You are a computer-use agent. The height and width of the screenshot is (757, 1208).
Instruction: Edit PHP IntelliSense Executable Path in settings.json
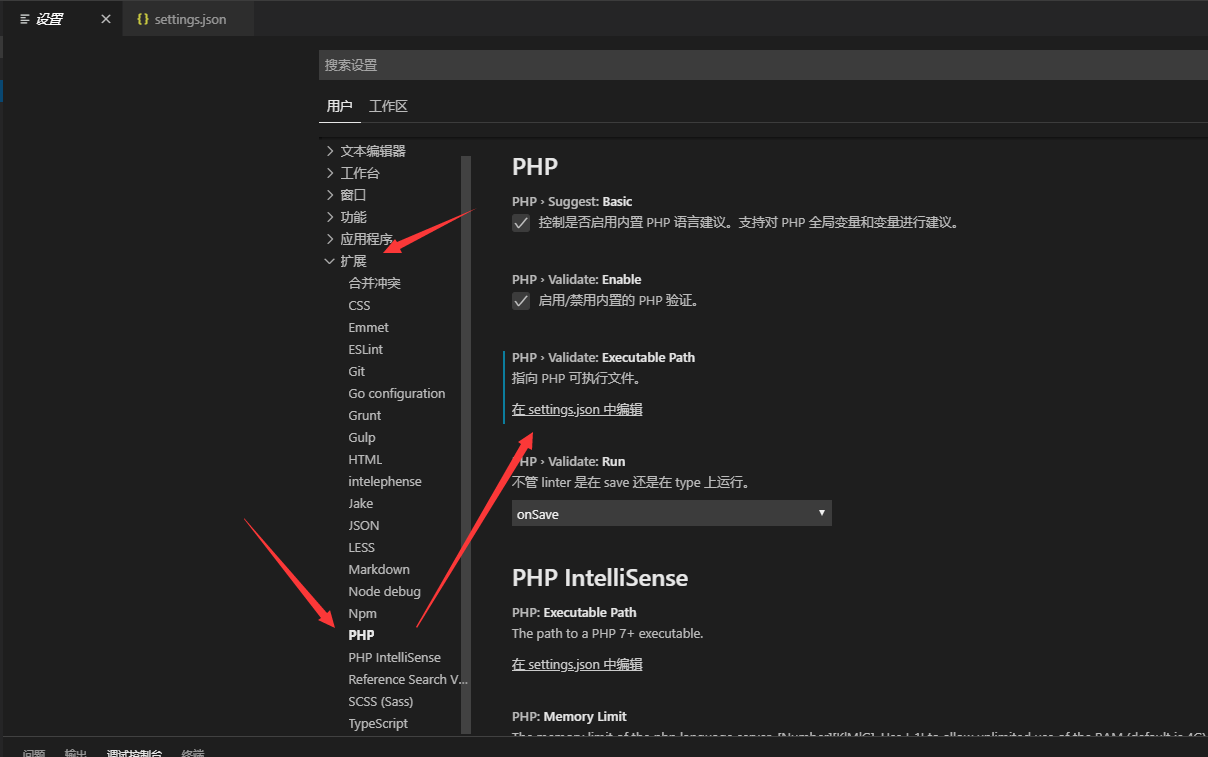tap(577, 664)
